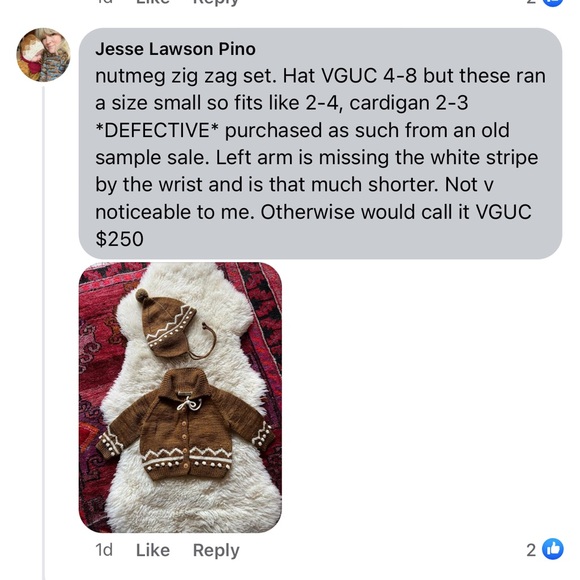
Task: Click the brown cardigan in the photo
Action: (x=185, y=425)
